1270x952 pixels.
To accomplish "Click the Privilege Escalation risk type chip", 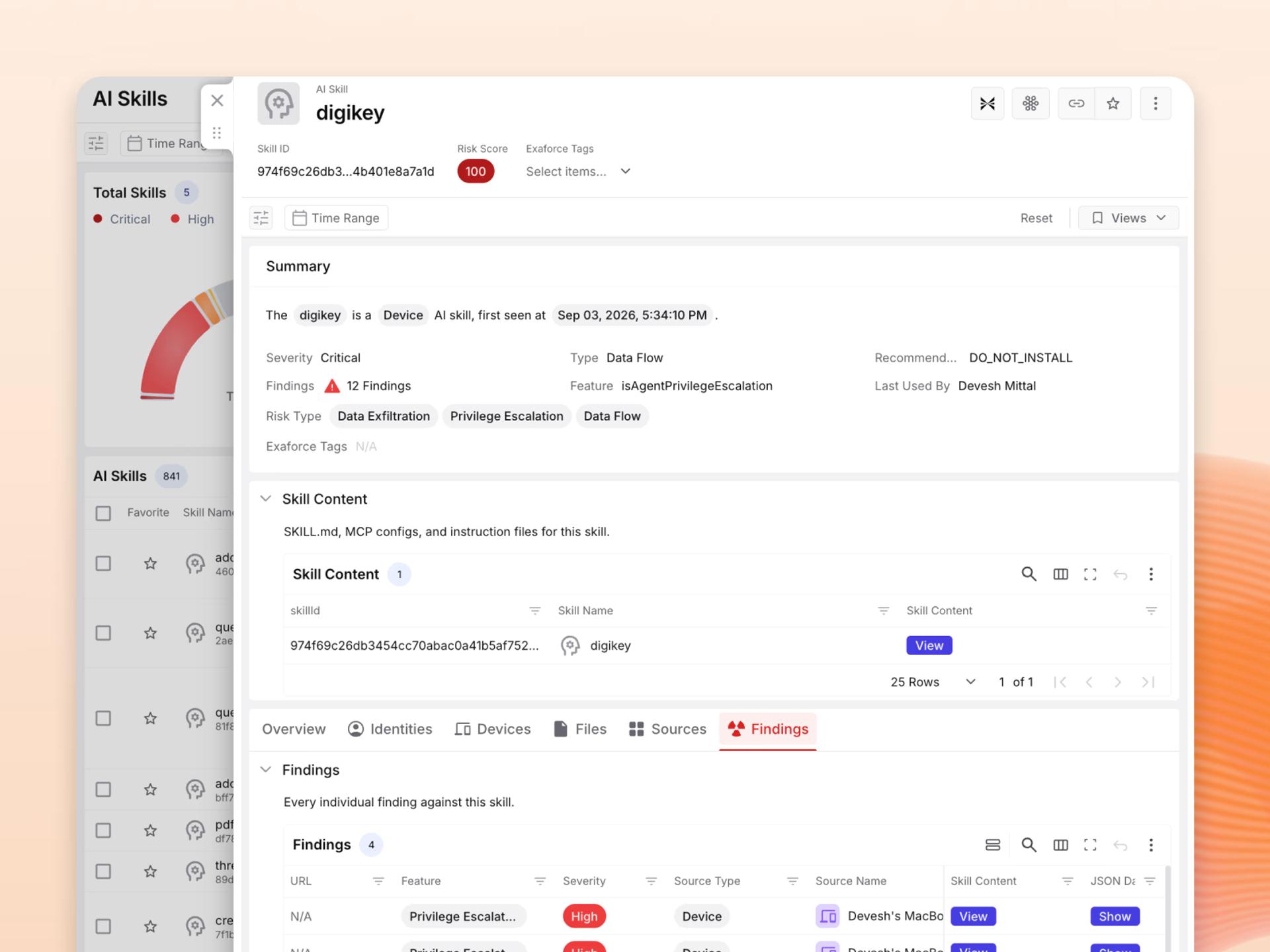I will coord(507,416).
